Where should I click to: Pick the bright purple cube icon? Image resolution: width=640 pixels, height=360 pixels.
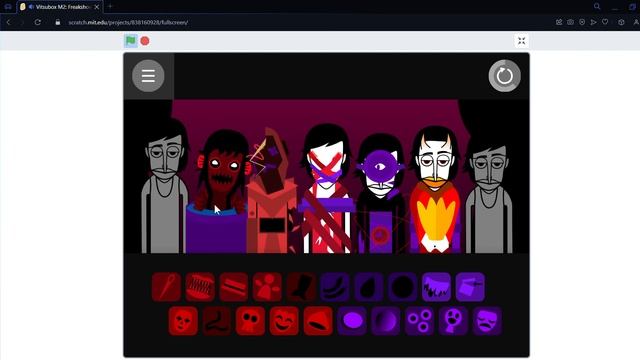pos(470,287)
